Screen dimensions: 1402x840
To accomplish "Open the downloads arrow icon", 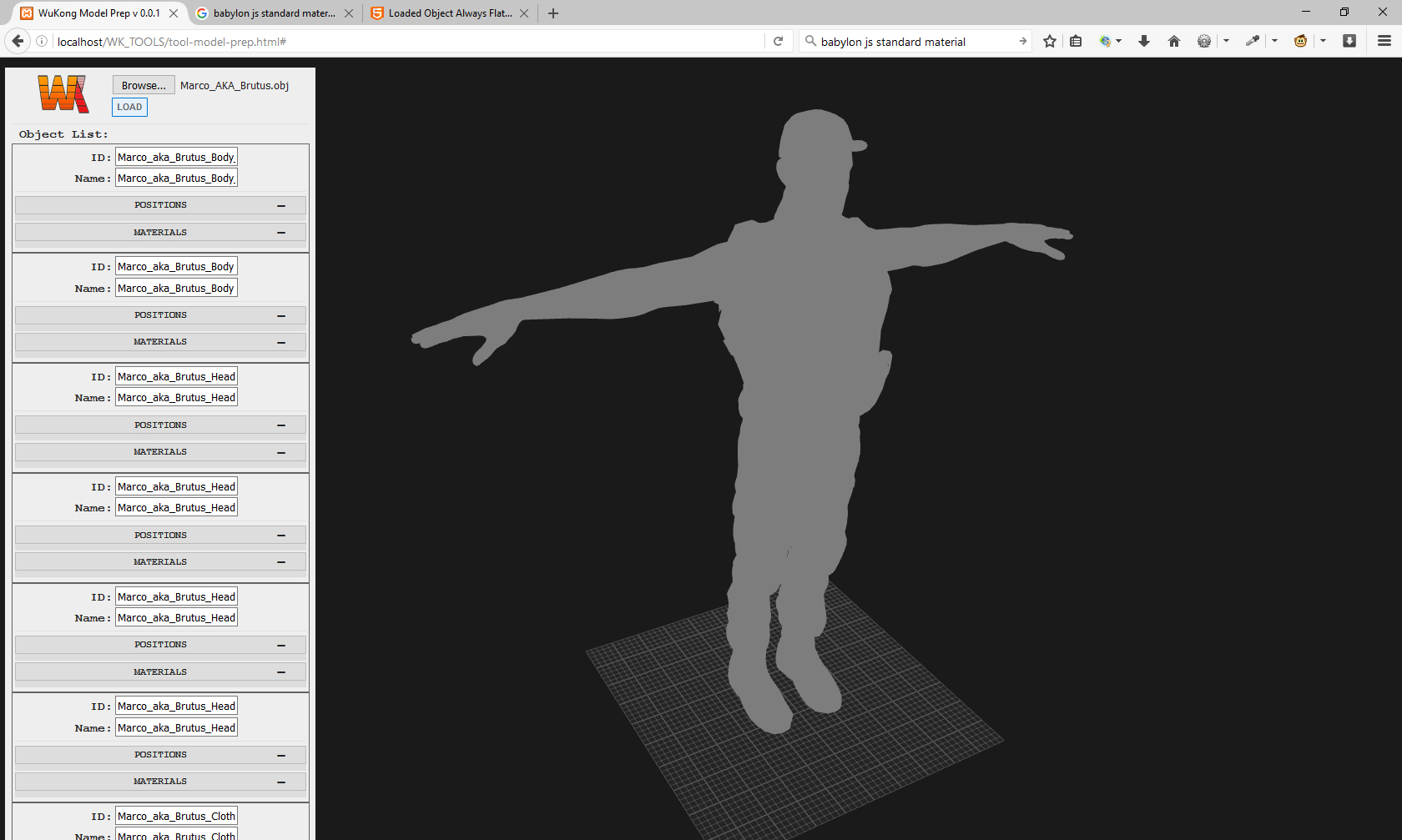I will click(1144, 41).
